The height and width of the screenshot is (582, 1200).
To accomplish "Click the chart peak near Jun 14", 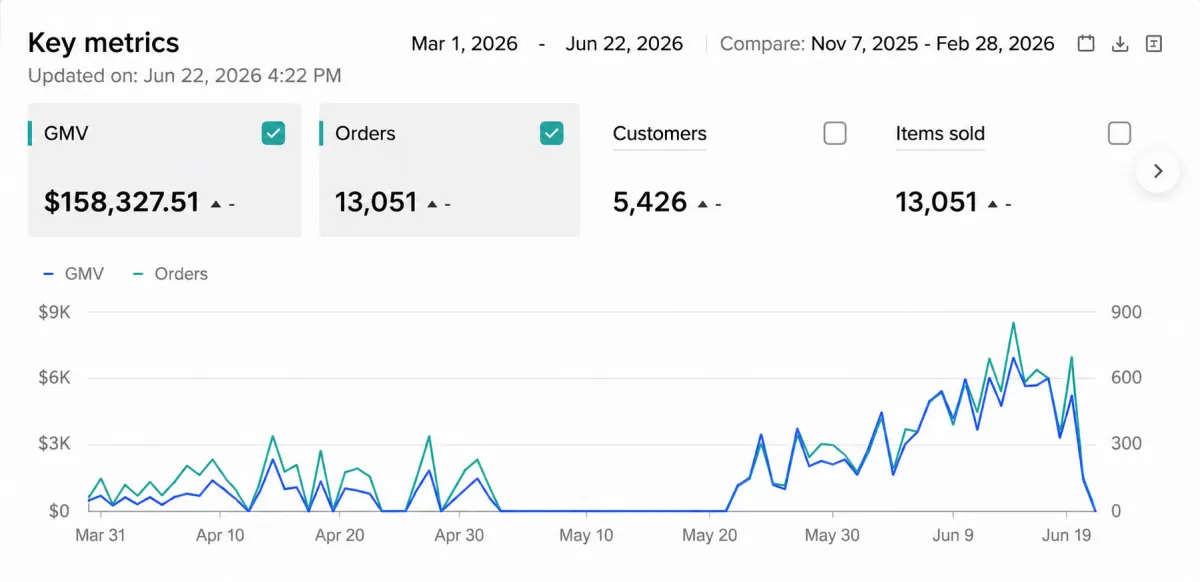I will tap(1014, 323).
